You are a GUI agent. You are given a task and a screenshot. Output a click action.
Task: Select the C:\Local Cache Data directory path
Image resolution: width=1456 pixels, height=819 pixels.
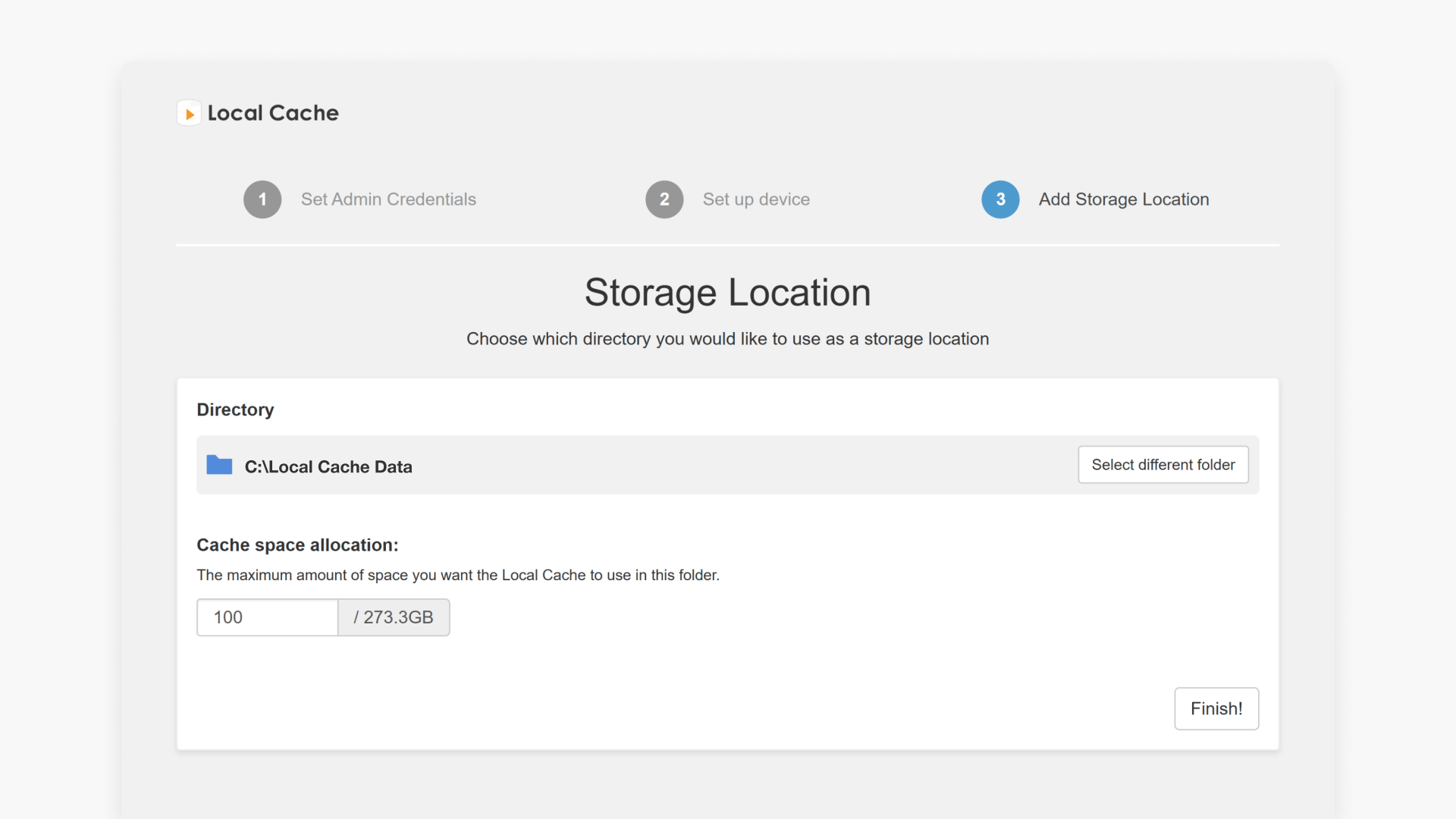[x=328, y=466]
